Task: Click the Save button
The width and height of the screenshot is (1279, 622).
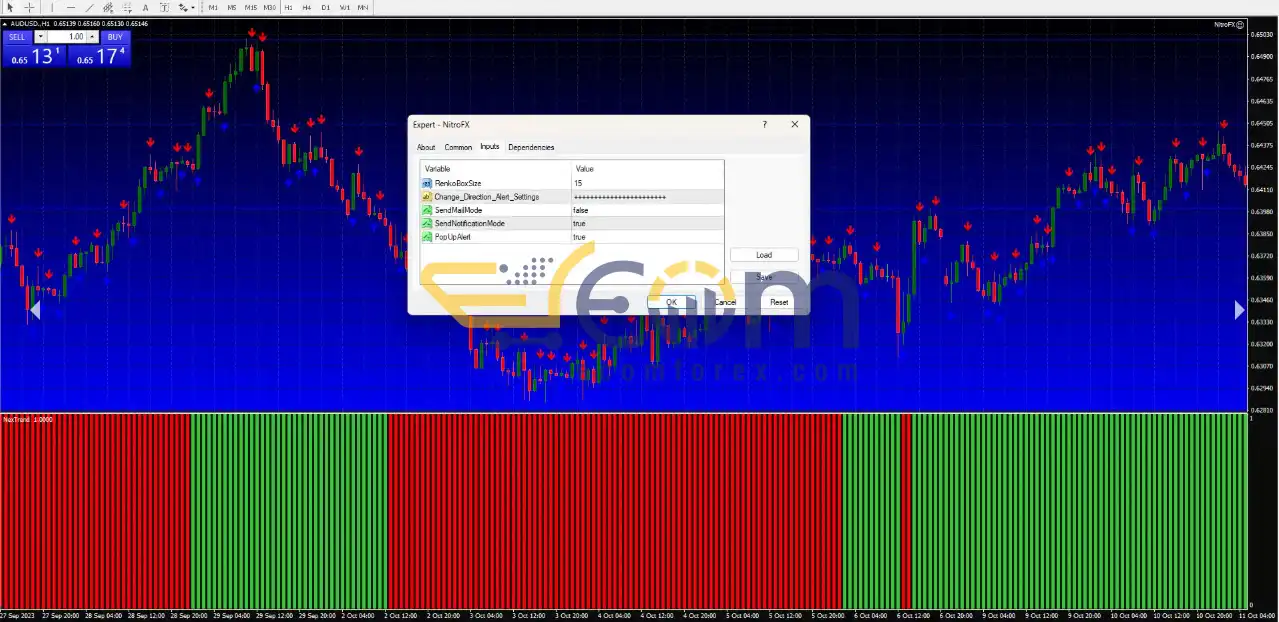Action: tap(764, 277)
